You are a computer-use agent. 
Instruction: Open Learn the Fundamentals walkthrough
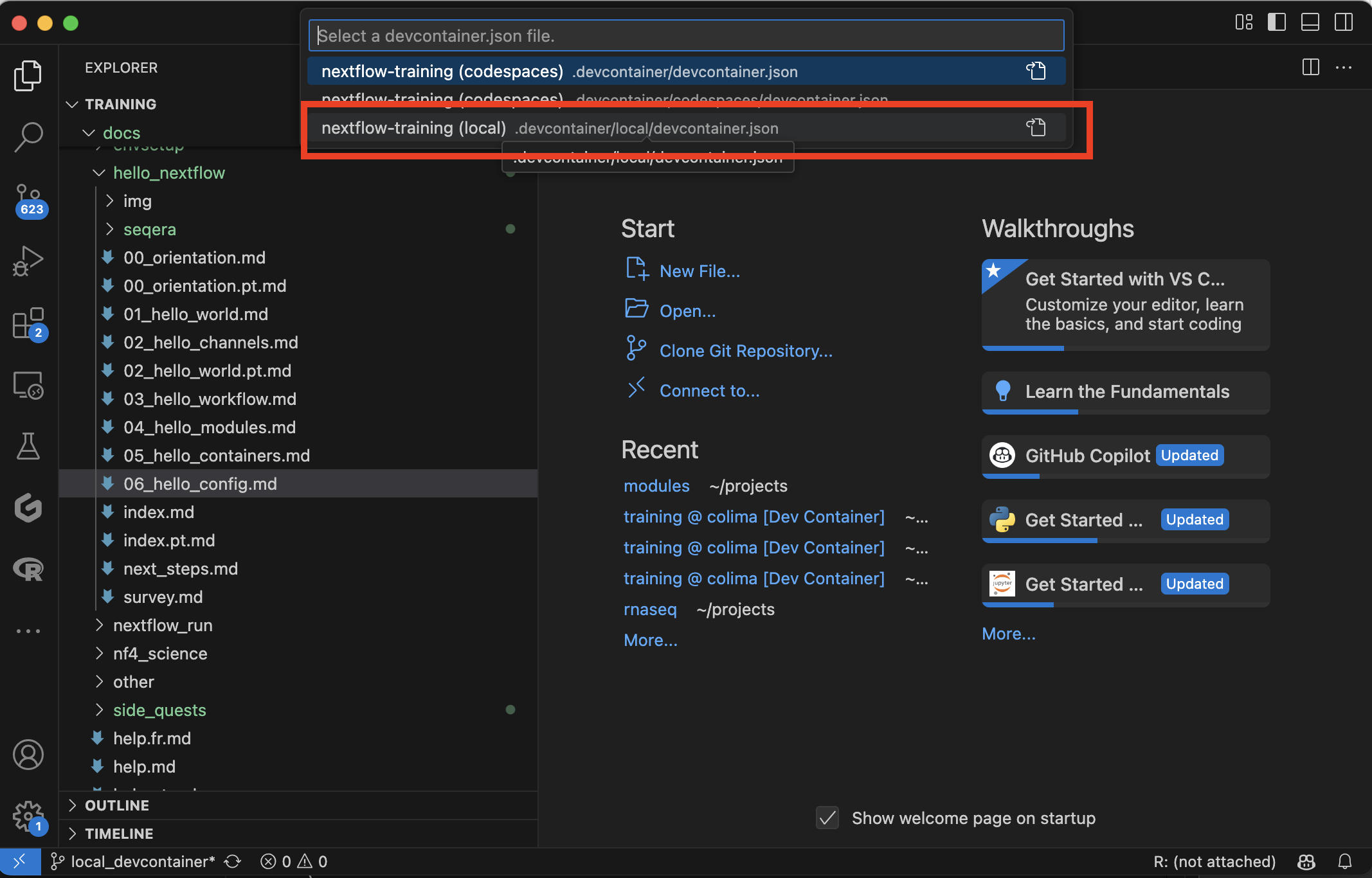(1125, 392)
